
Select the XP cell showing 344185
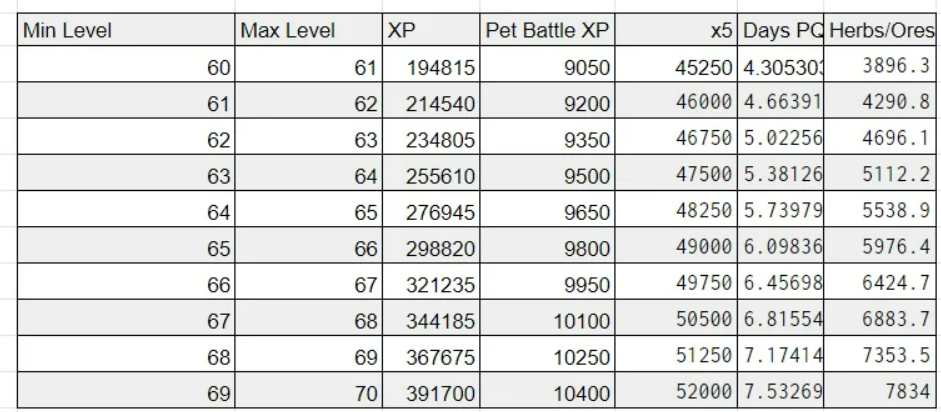click(430, 321)
